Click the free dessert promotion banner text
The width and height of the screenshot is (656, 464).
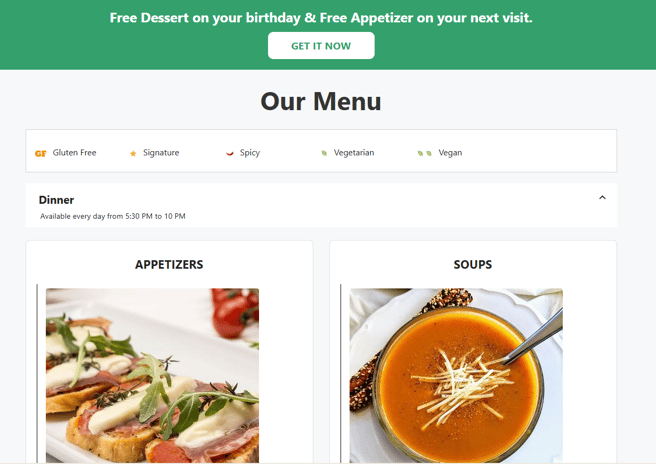point(321,18)
